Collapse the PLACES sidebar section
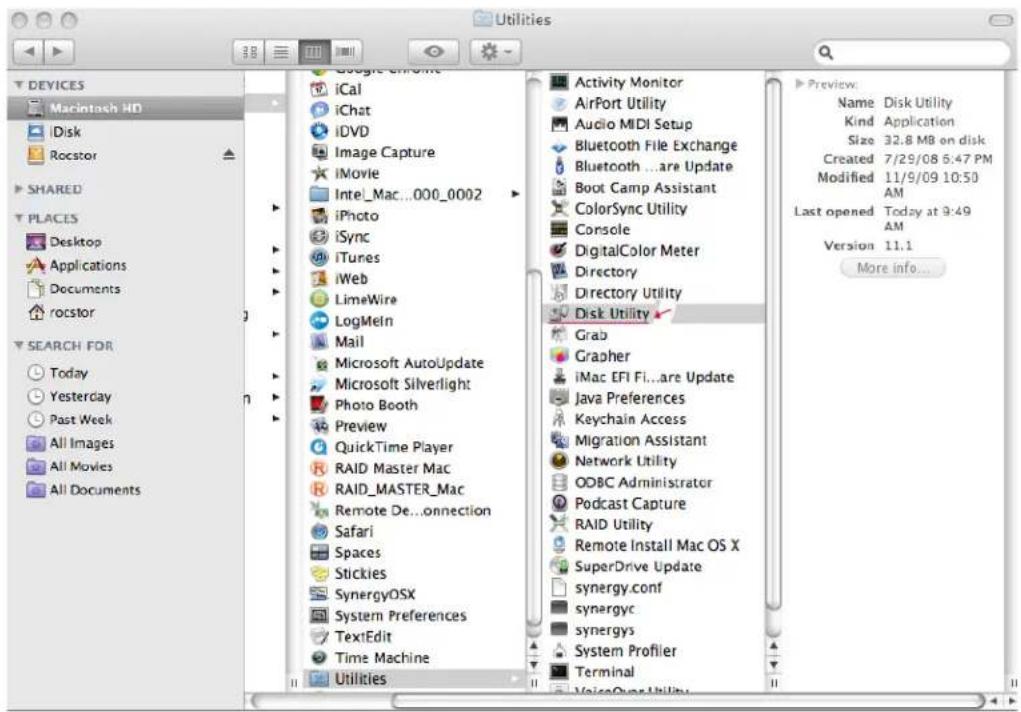 click(x=18, y=218)
